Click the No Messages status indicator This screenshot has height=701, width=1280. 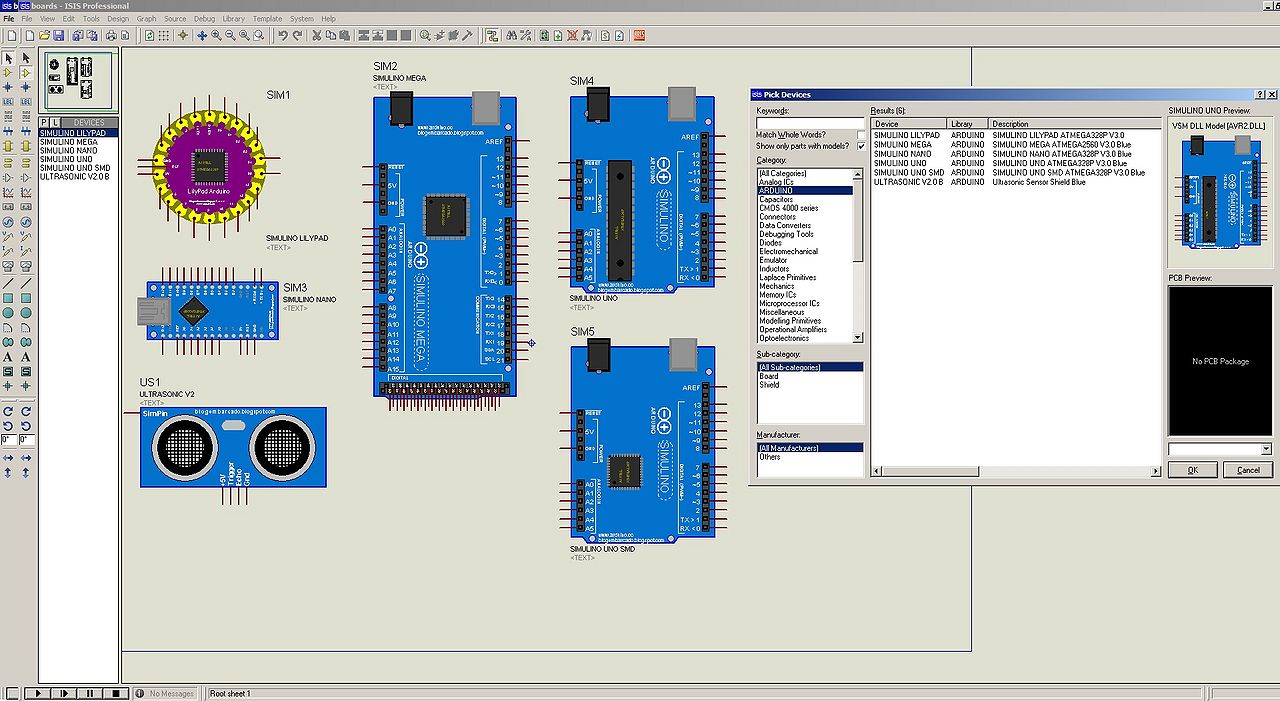[x=164, y=693]
